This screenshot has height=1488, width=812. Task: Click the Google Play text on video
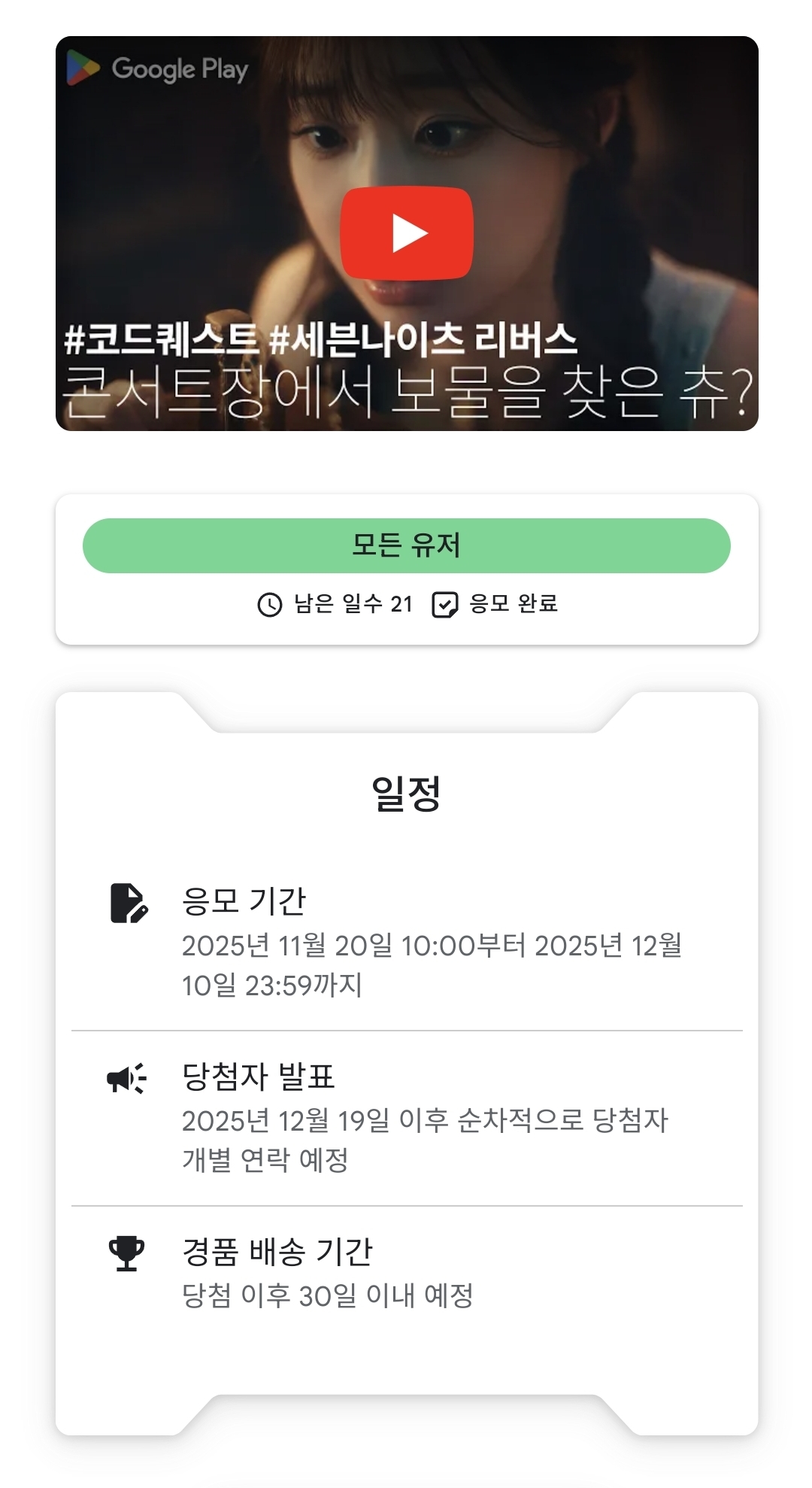pyautogui.click(x=180, y=69)
